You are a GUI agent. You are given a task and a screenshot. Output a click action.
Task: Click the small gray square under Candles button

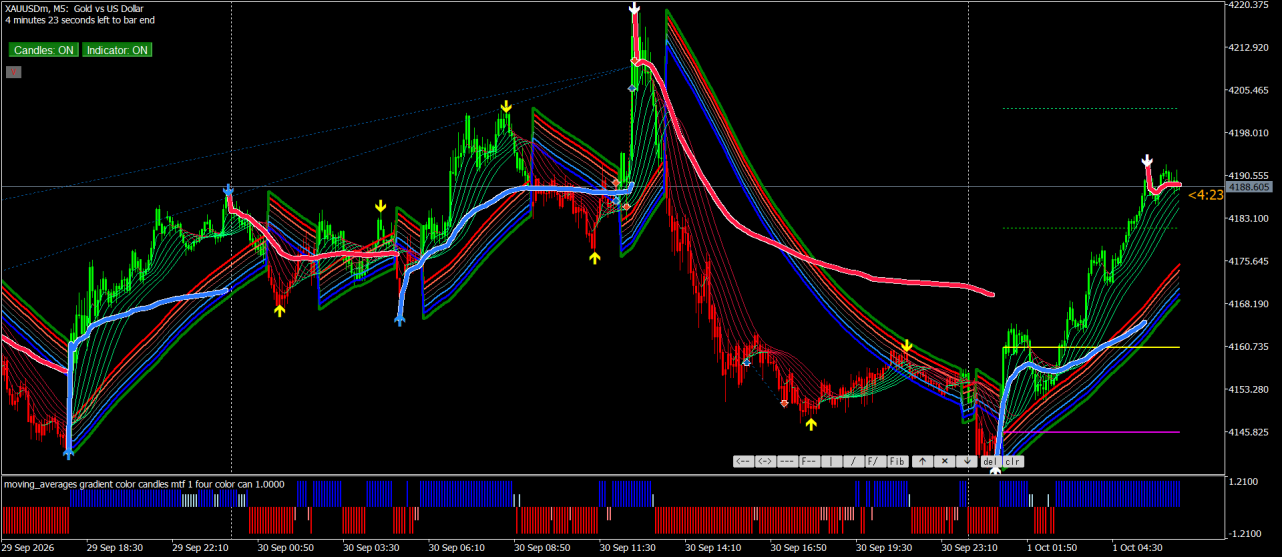(x=13, y=71)
